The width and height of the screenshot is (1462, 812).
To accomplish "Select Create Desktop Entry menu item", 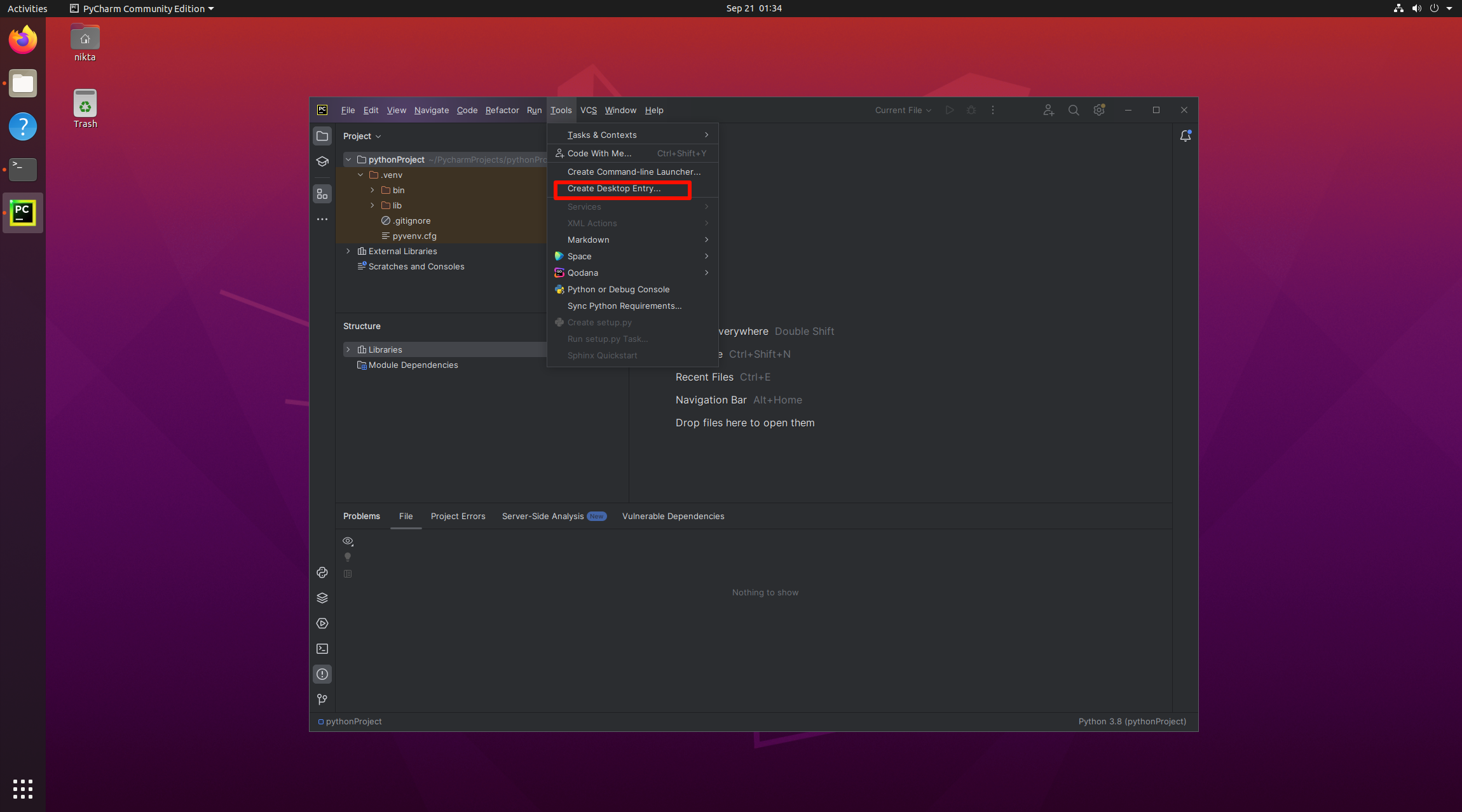I will (x=632, y=189).
